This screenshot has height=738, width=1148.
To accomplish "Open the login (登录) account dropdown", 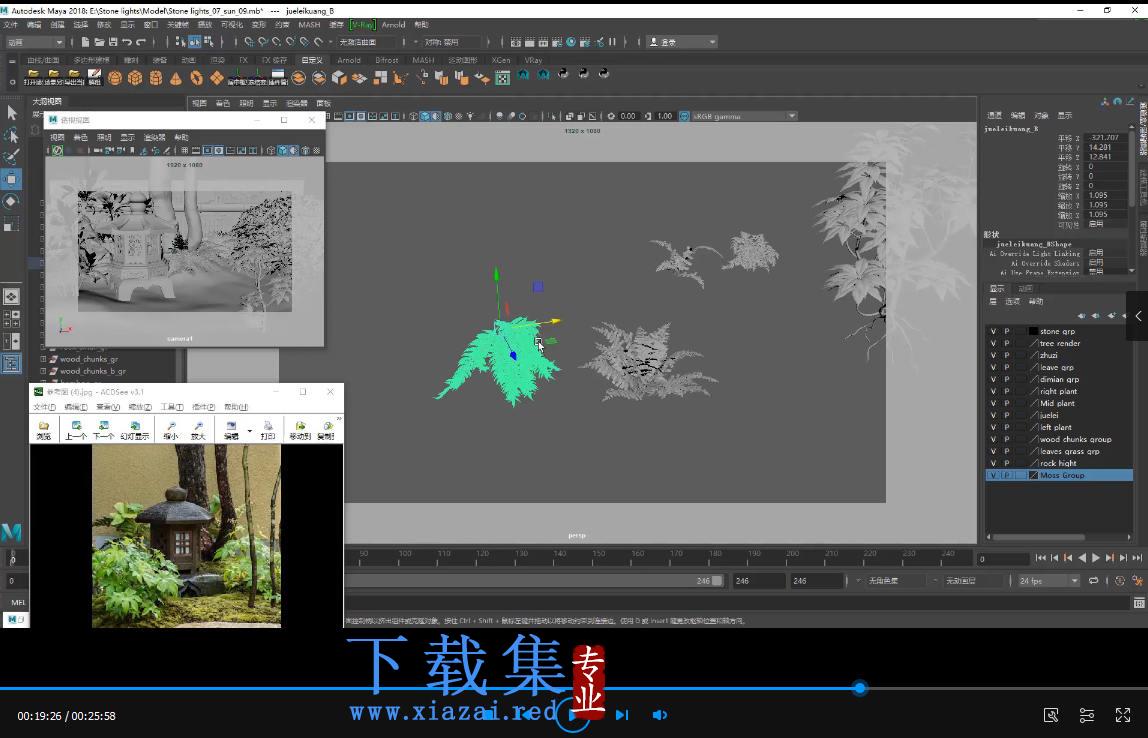I will [682, 42].
